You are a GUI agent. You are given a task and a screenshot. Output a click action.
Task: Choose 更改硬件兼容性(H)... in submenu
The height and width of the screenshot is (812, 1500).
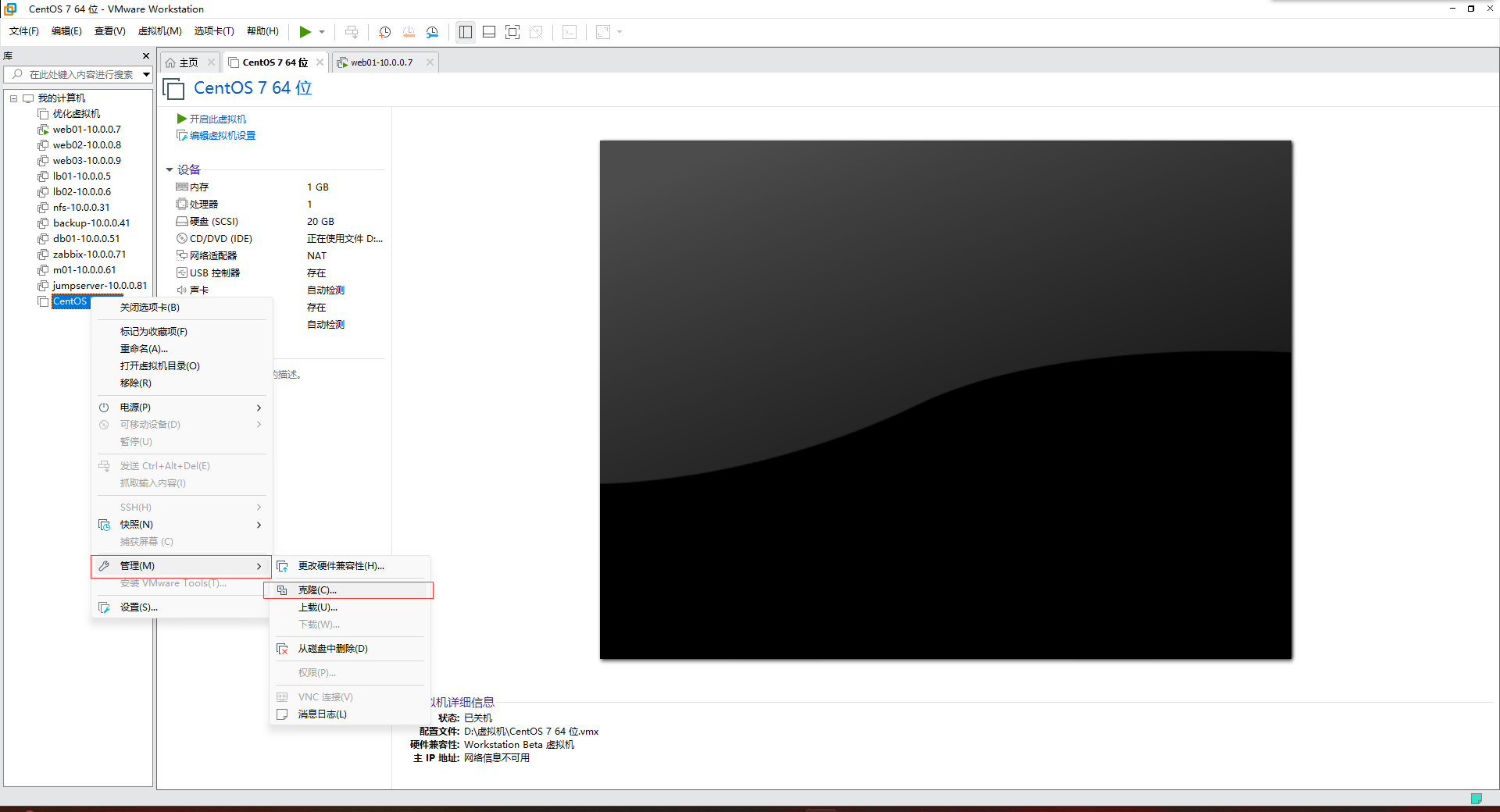(350, 566)
